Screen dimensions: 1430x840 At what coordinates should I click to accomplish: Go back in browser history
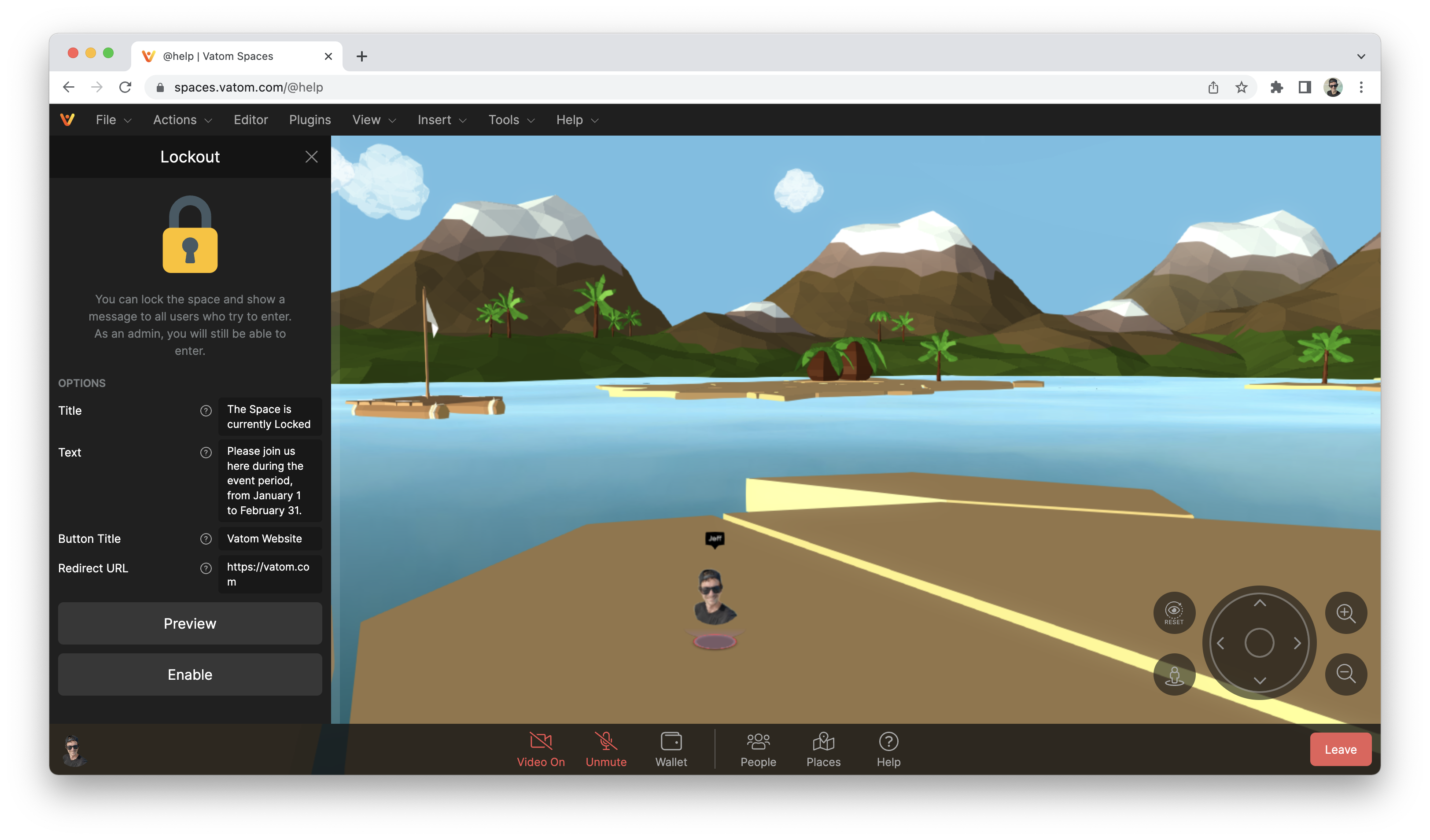pos(69,87)
